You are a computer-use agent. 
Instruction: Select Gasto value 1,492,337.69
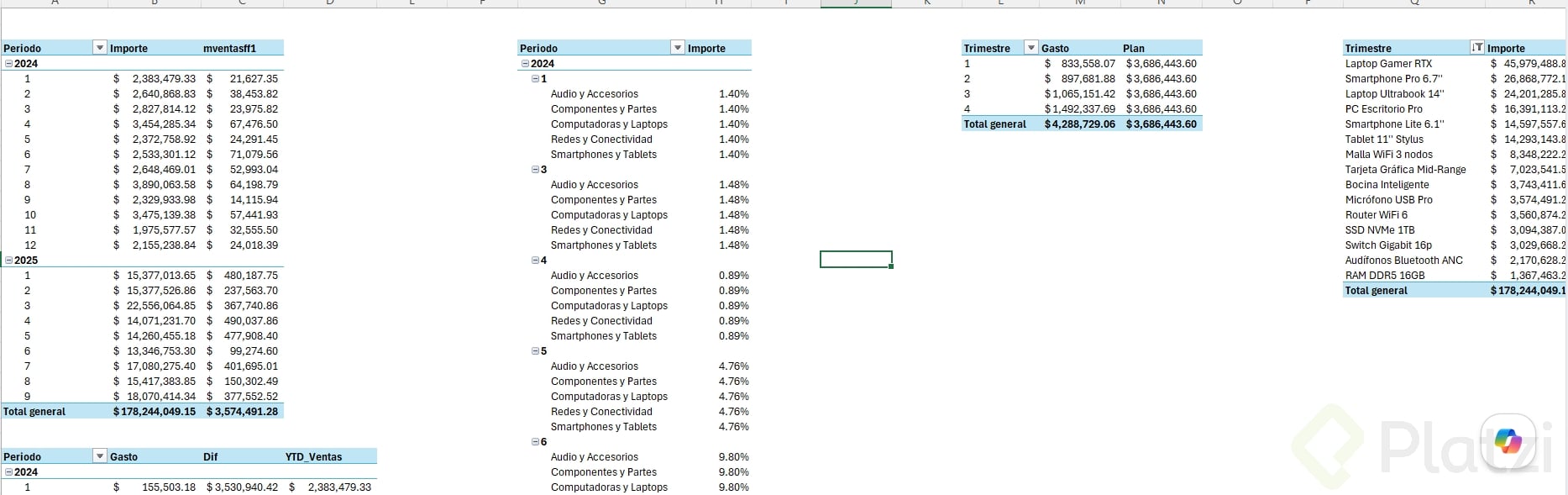1080,108
